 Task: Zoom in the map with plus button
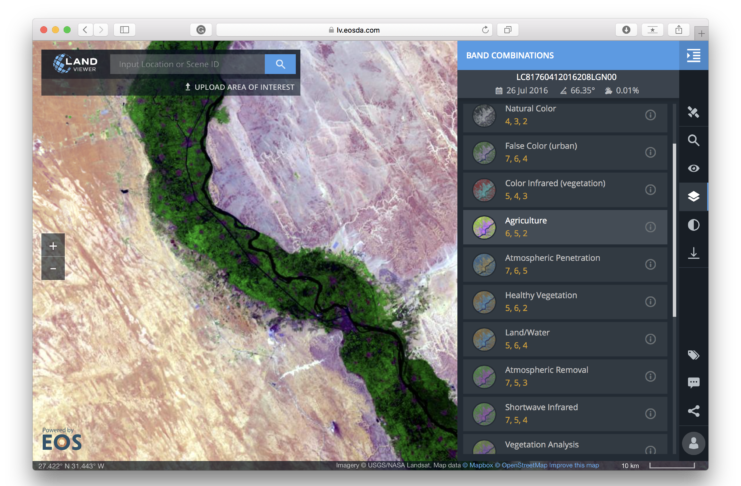pyautogui.click(x=53, y=244)
